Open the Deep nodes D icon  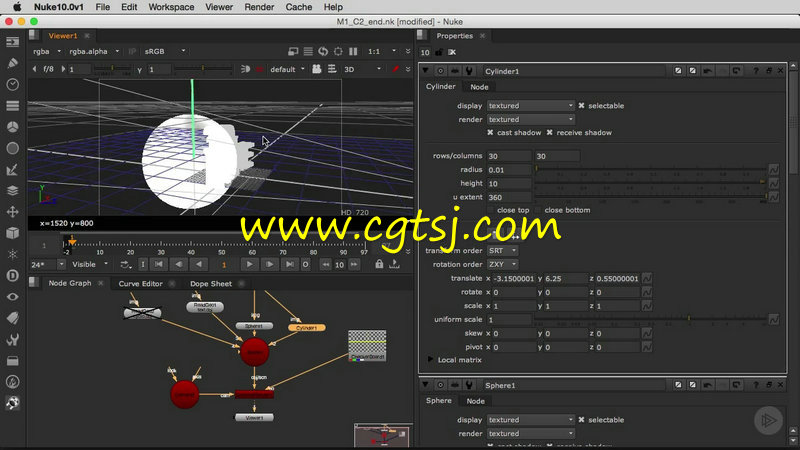click(12, 276)
